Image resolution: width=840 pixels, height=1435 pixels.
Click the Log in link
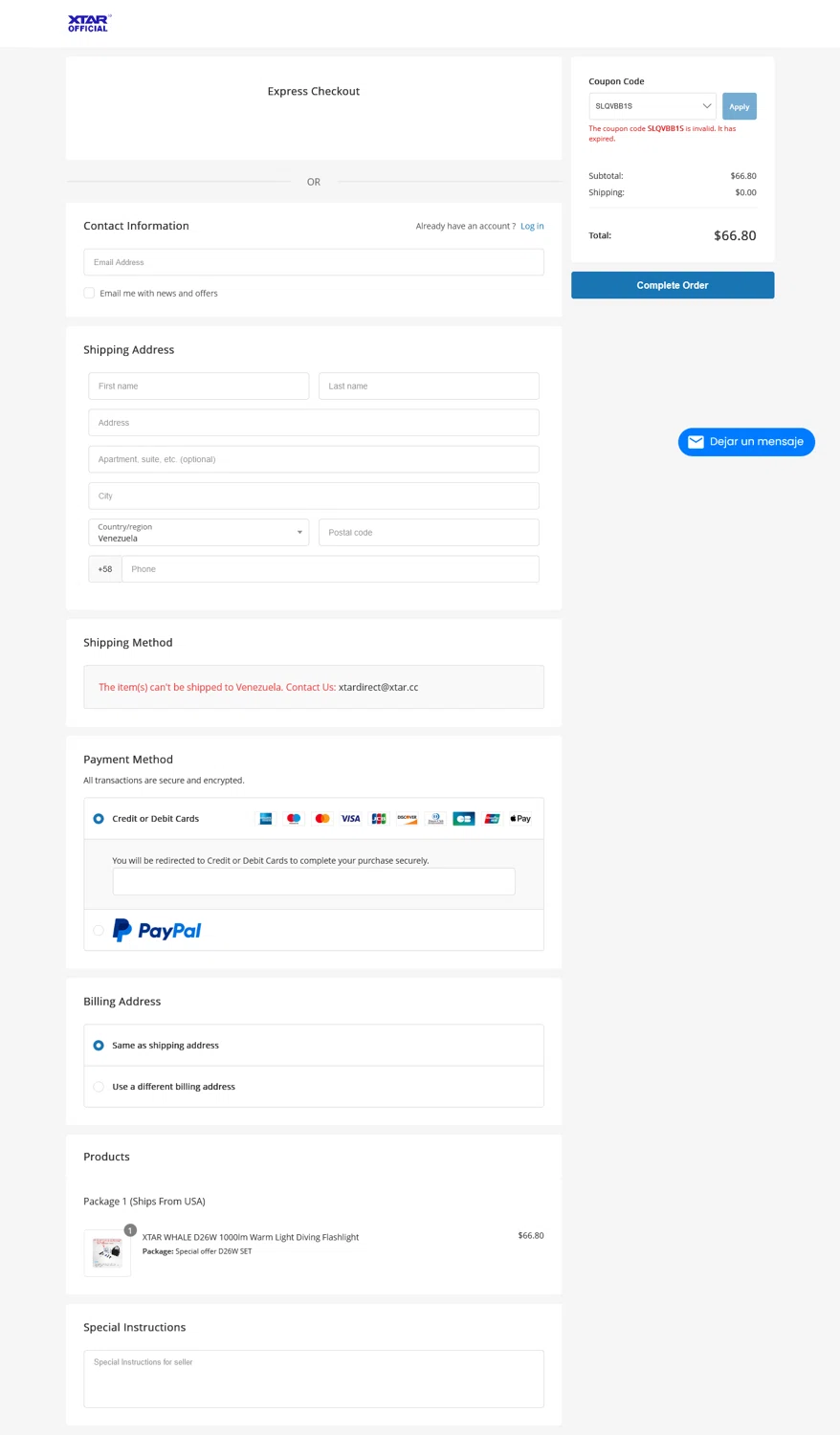(532, 226)
